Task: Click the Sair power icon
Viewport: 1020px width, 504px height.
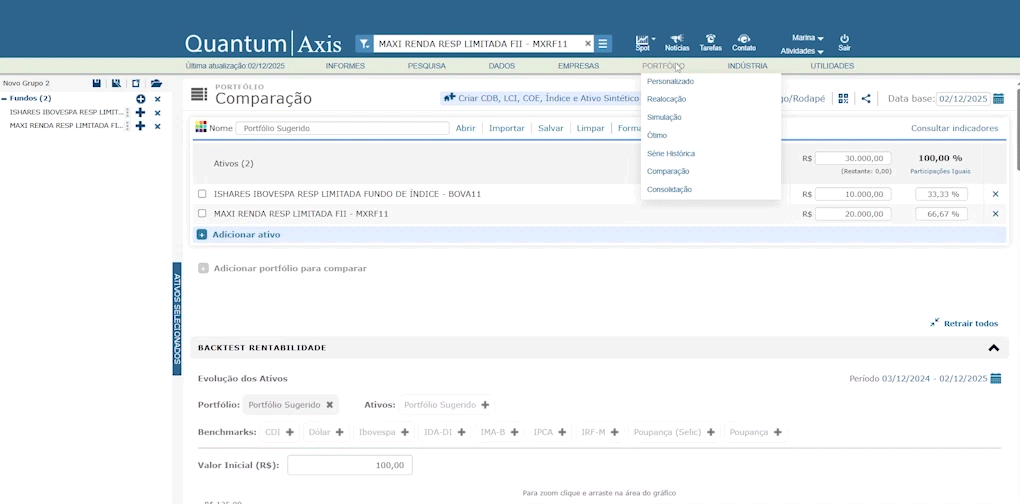Action: click(x=844, y=40)
